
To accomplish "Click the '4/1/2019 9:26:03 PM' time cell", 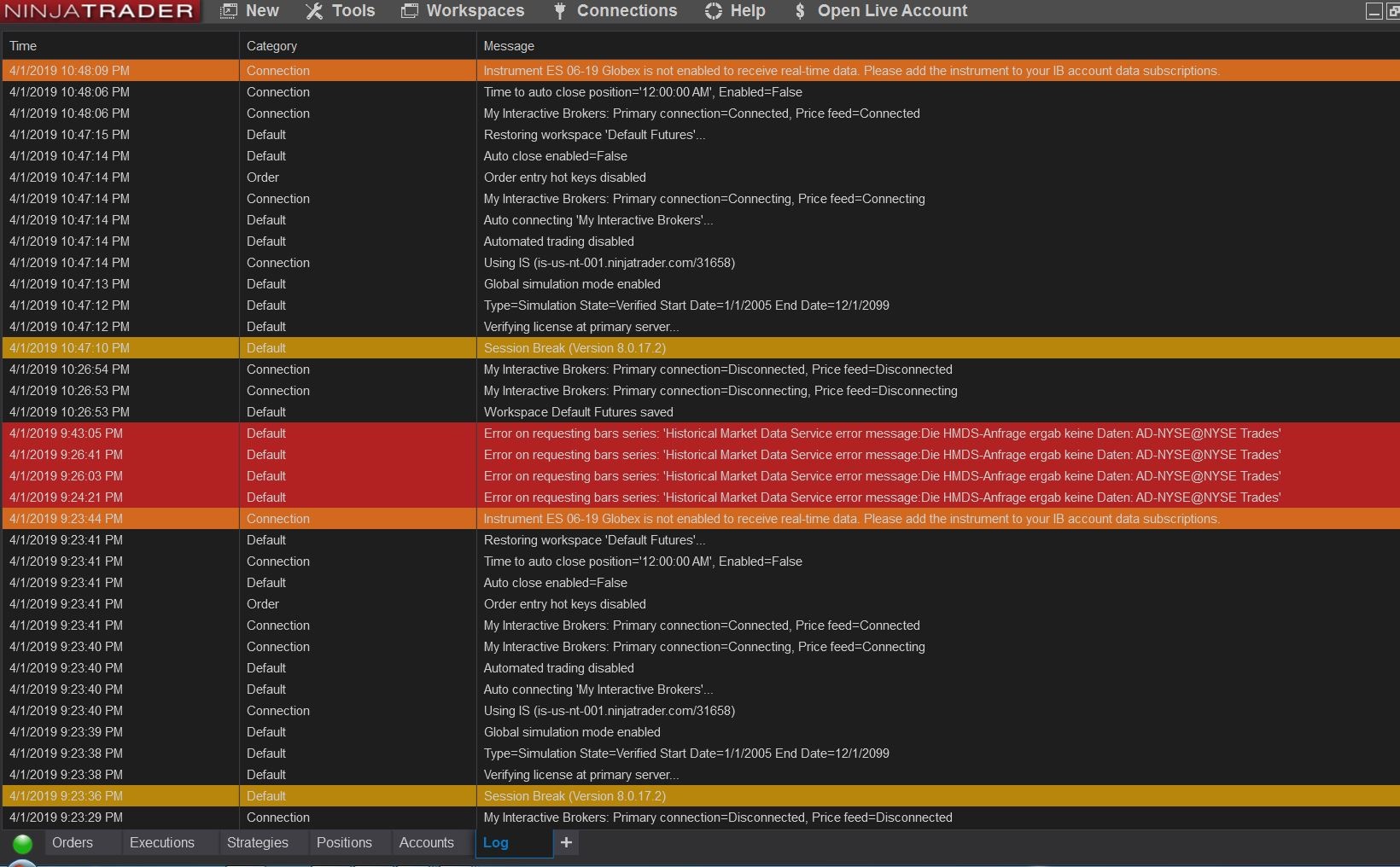I will coord(67,476).
